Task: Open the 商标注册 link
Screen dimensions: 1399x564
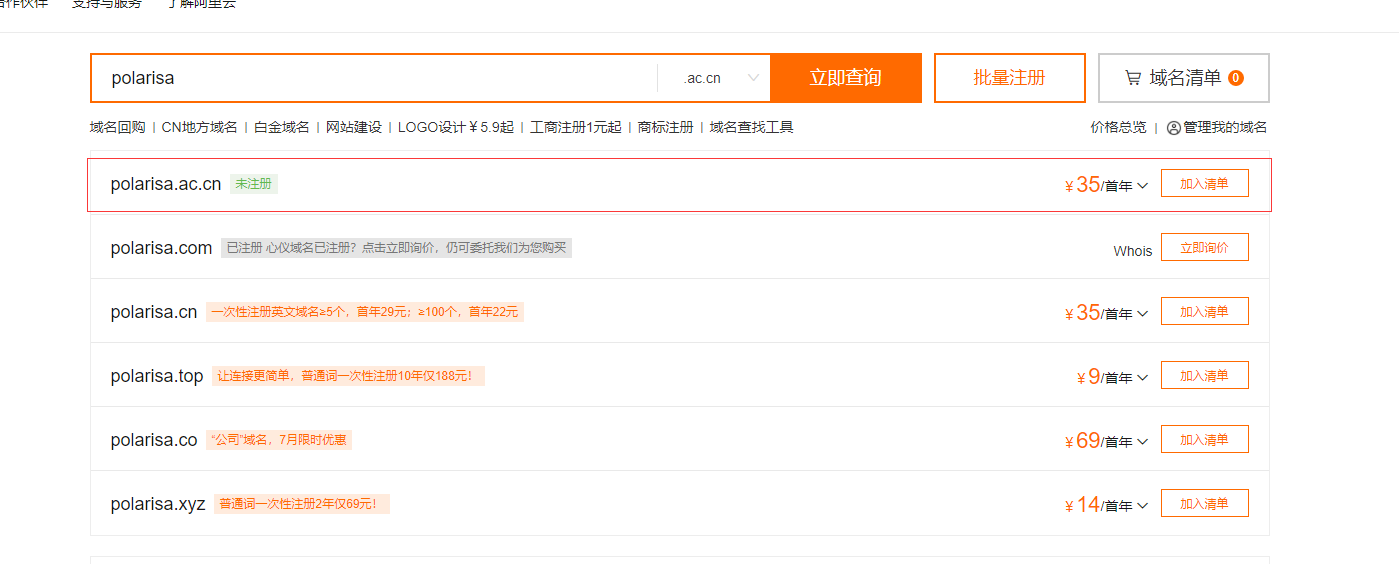Action: point(665,128)
